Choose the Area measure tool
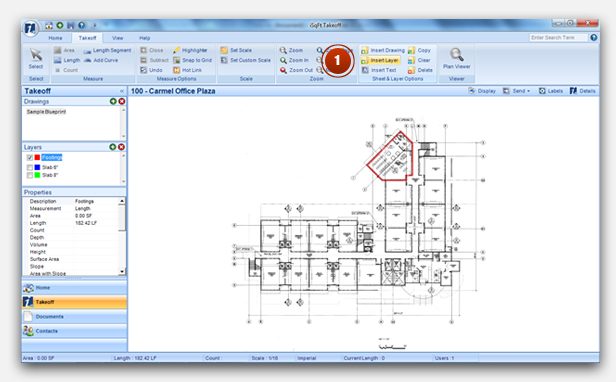This screenshot has width=616, height=382. coord(64,50)
